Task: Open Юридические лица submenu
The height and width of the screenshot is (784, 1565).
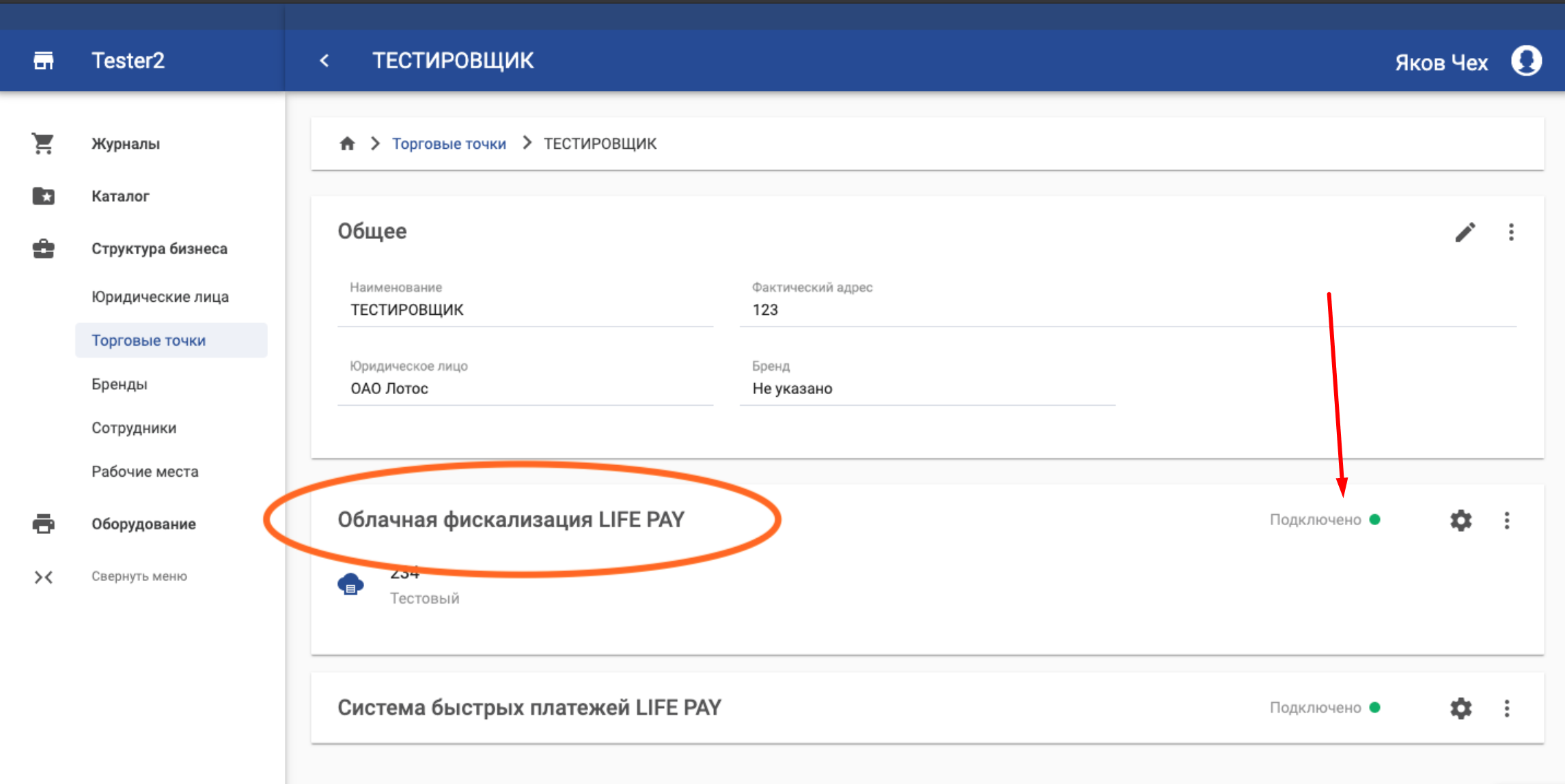Action: (160, 297)
